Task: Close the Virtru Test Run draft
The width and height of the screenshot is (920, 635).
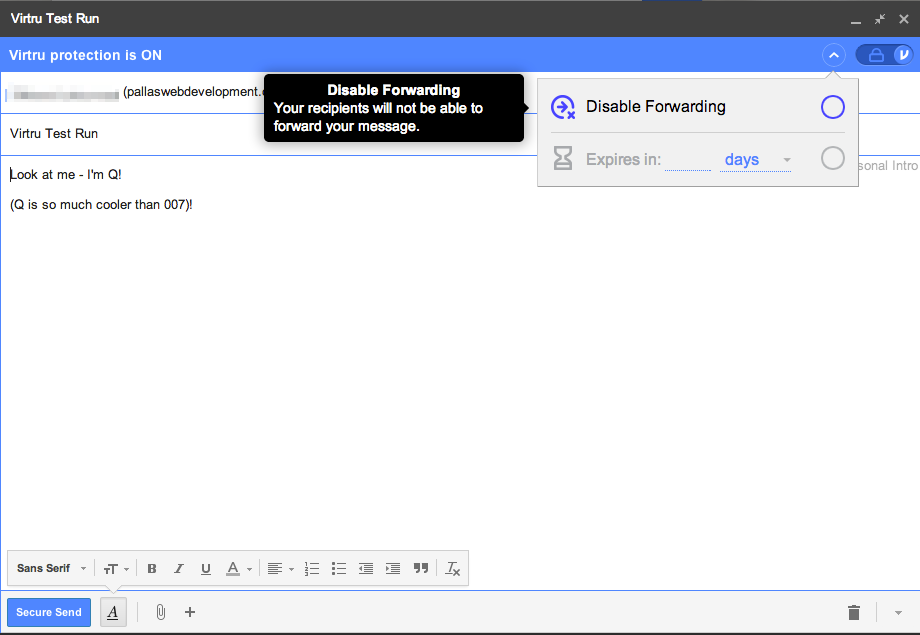Action: [x=904, y=19]
